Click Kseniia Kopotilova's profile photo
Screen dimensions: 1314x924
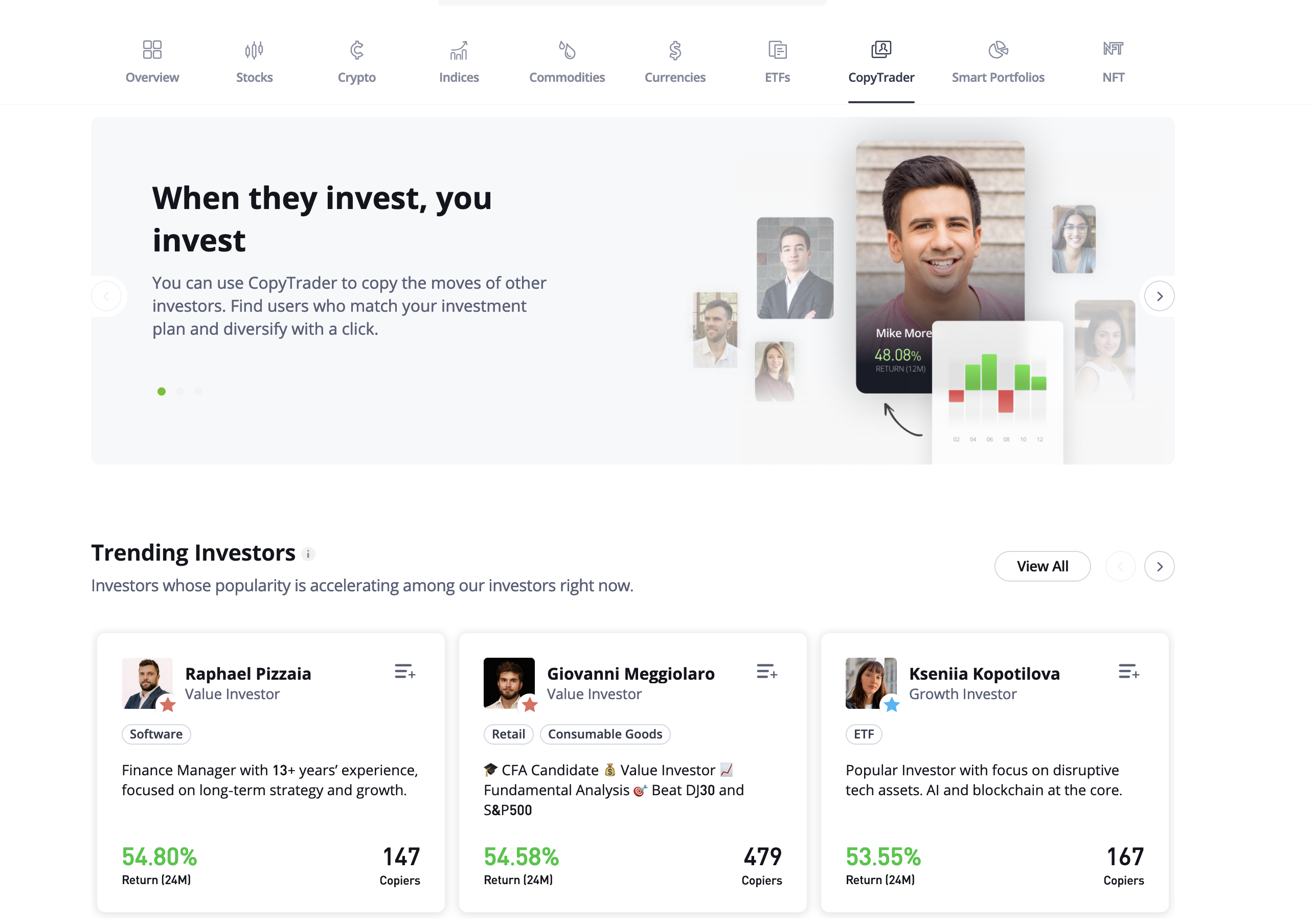870,683
